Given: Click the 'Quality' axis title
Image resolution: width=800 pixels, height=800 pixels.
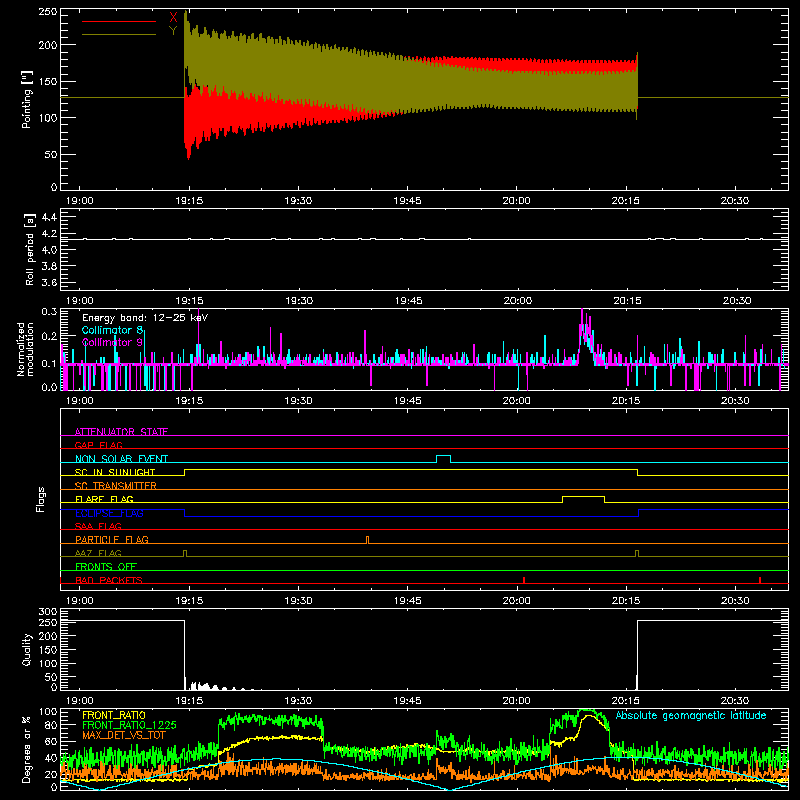Looking at the screenshot, I should (27, 649).
